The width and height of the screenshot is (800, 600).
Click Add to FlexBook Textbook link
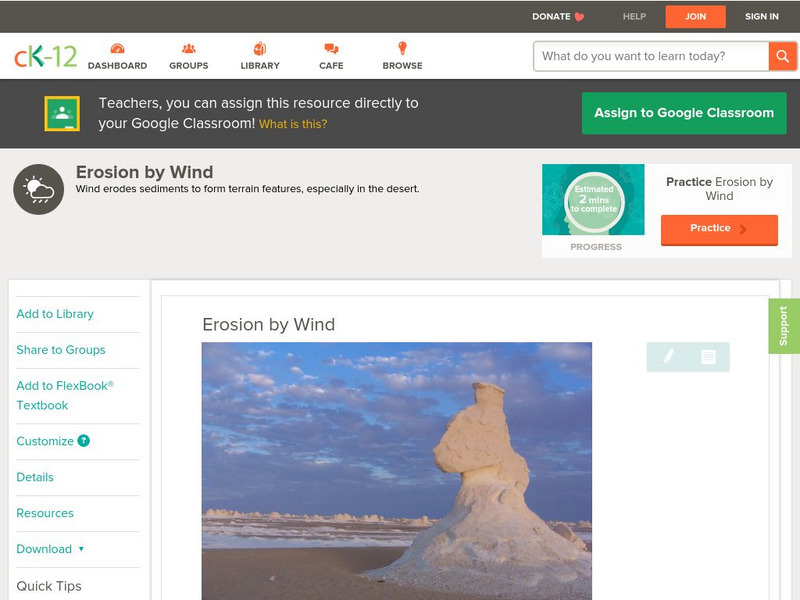[x=65, y=395]
